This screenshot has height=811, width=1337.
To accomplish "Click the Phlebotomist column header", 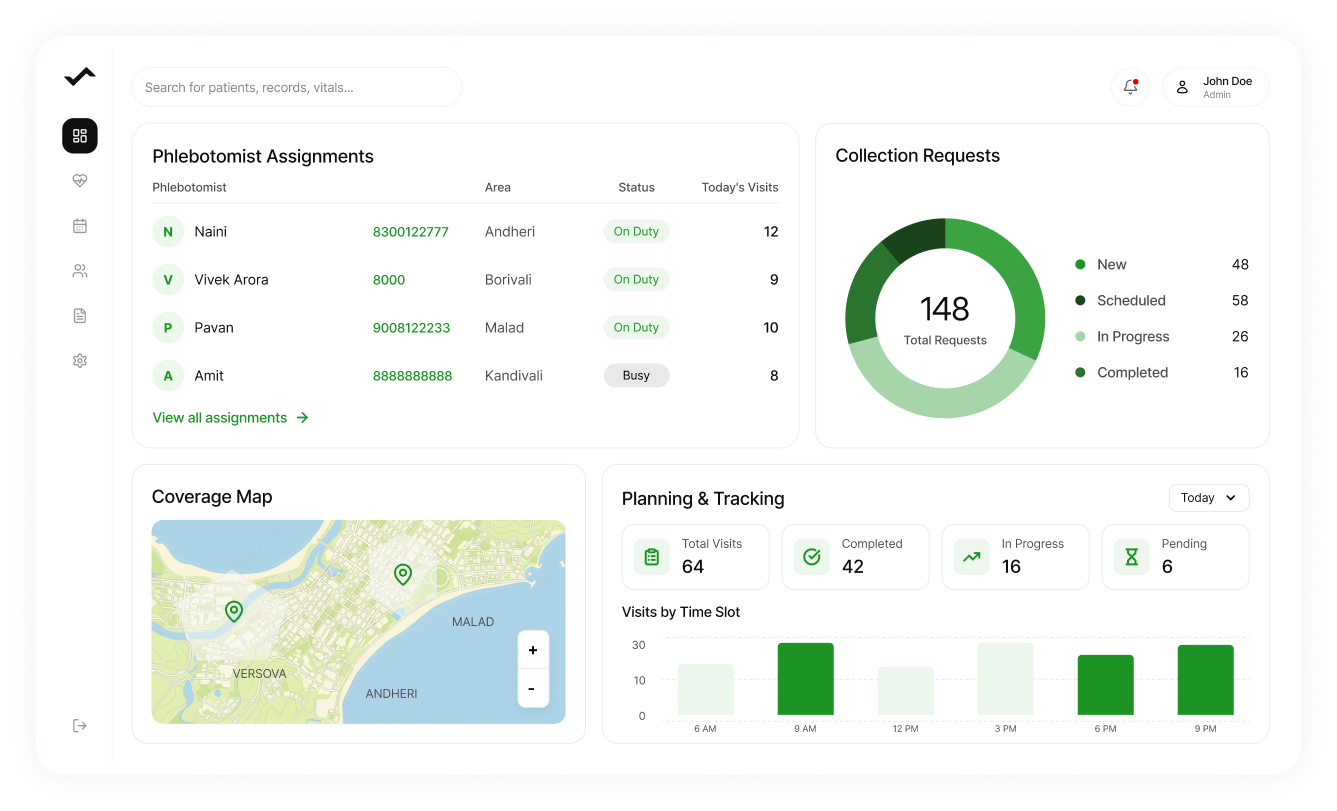I will pos(189,188).
